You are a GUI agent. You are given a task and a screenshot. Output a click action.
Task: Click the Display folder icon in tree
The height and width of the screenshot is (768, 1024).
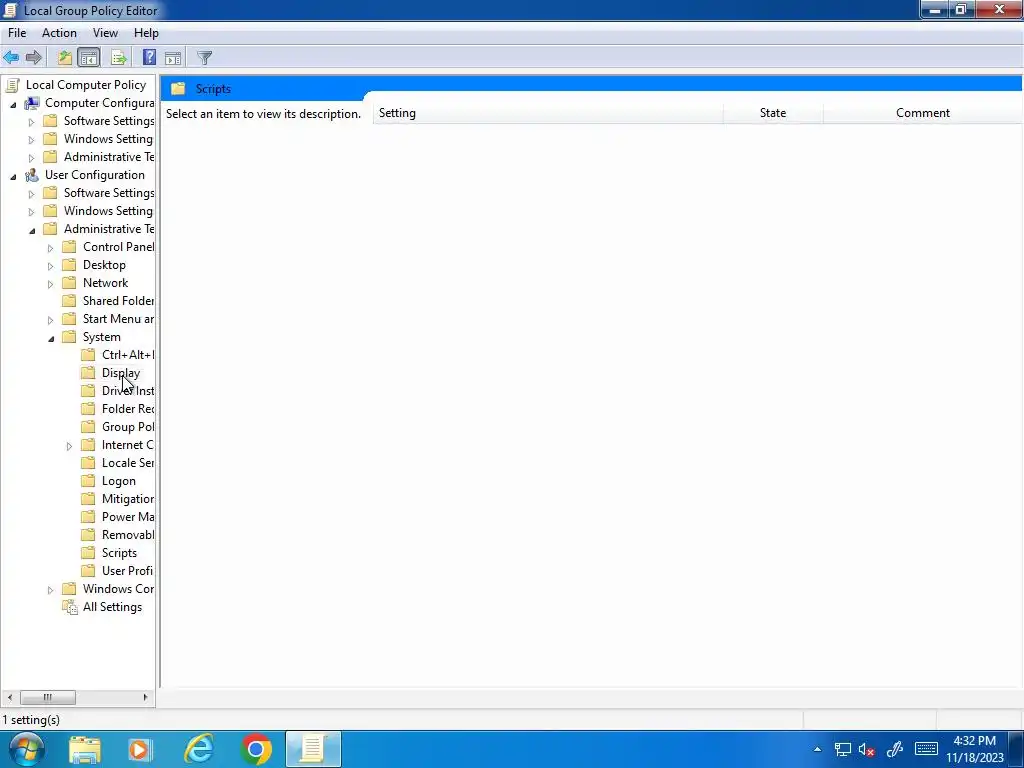(x=88, y=372)
